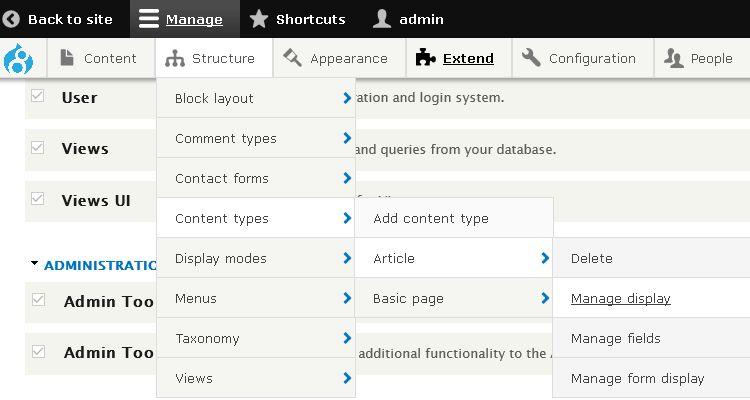Expand the Contact forms submenu arrow
The height and width of the screenshot is (400, 750).
[x=347, y=178]
